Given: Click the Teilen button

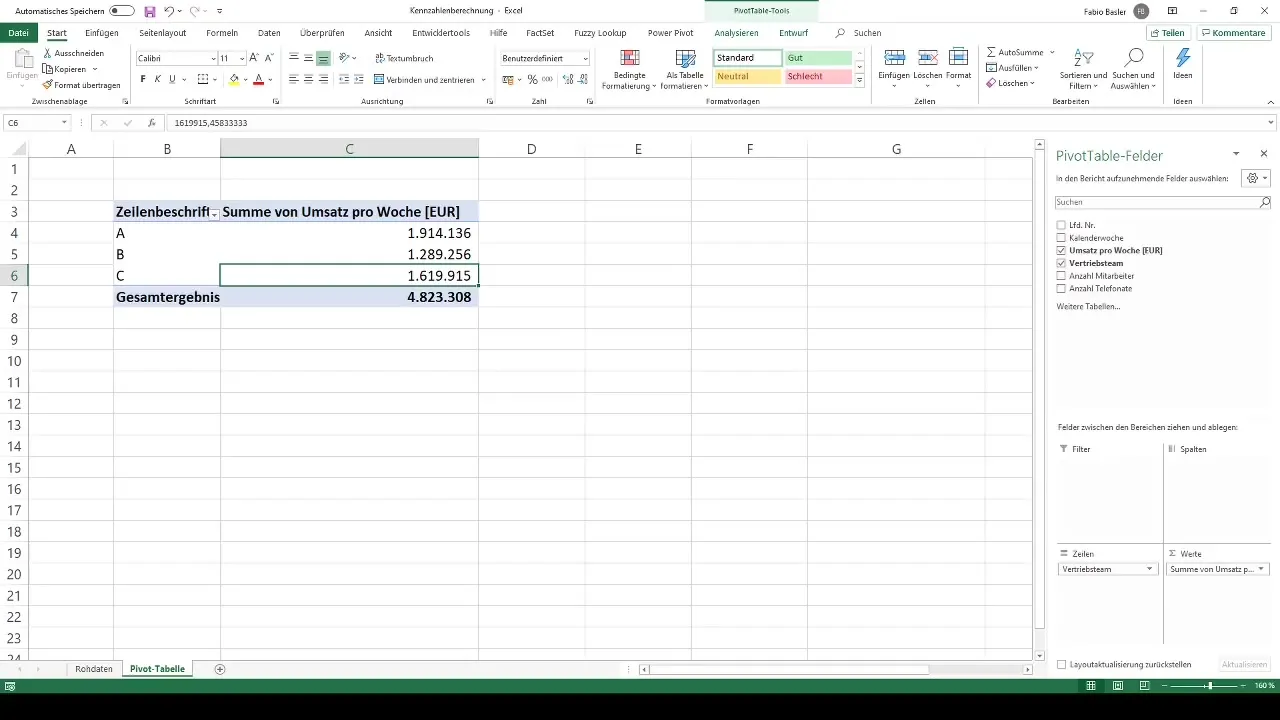Looking at the screenshot, I should [x=1167, y=33].
